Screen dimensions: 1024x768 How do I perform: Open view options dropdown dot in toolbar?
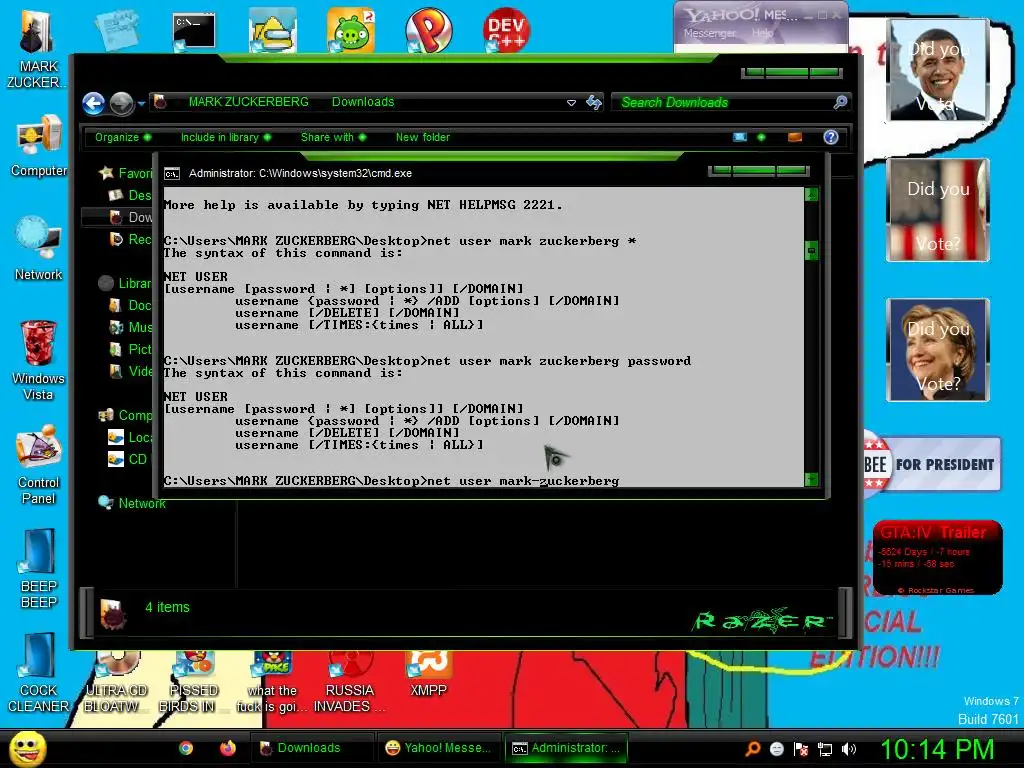click(761, 137)
